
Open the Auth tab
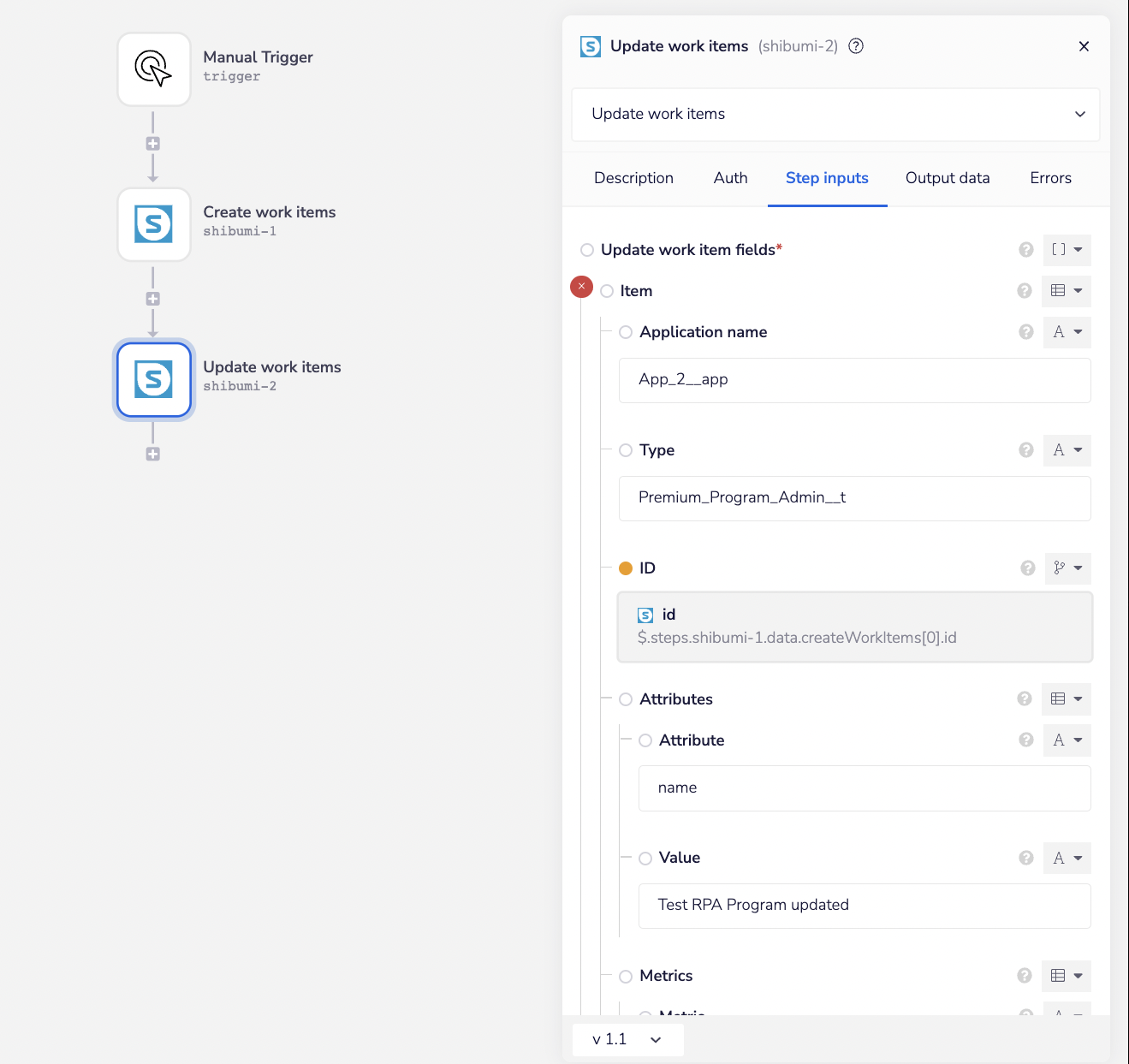(729, 178)
